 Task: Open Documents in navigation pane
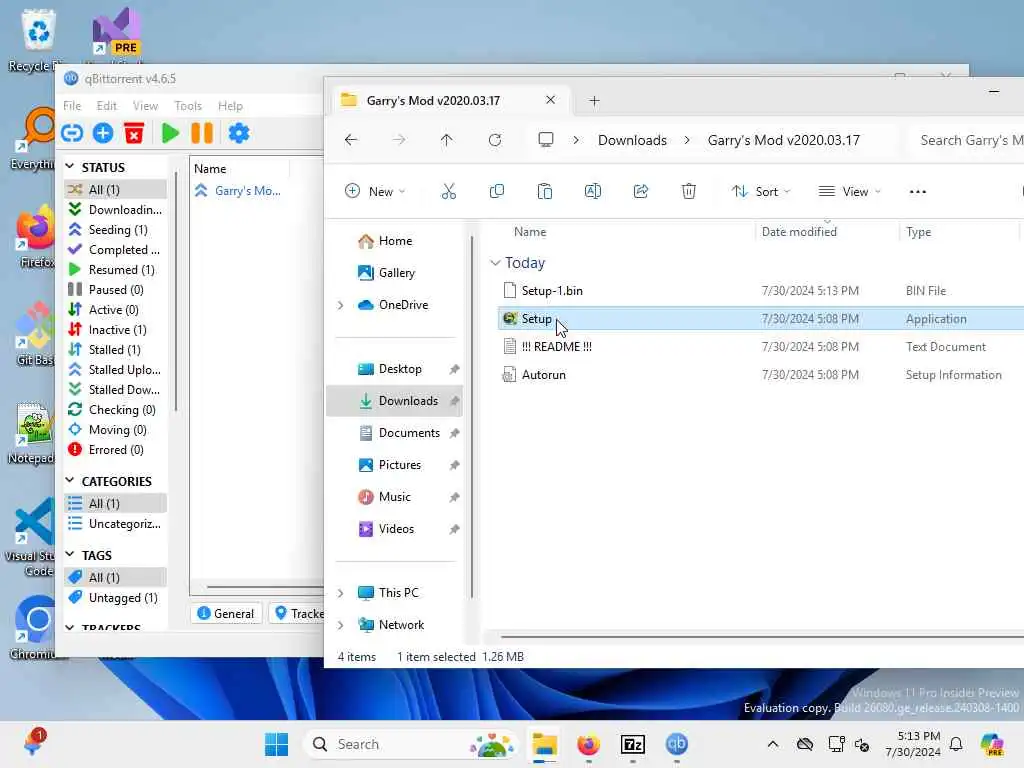click(408, 433)
